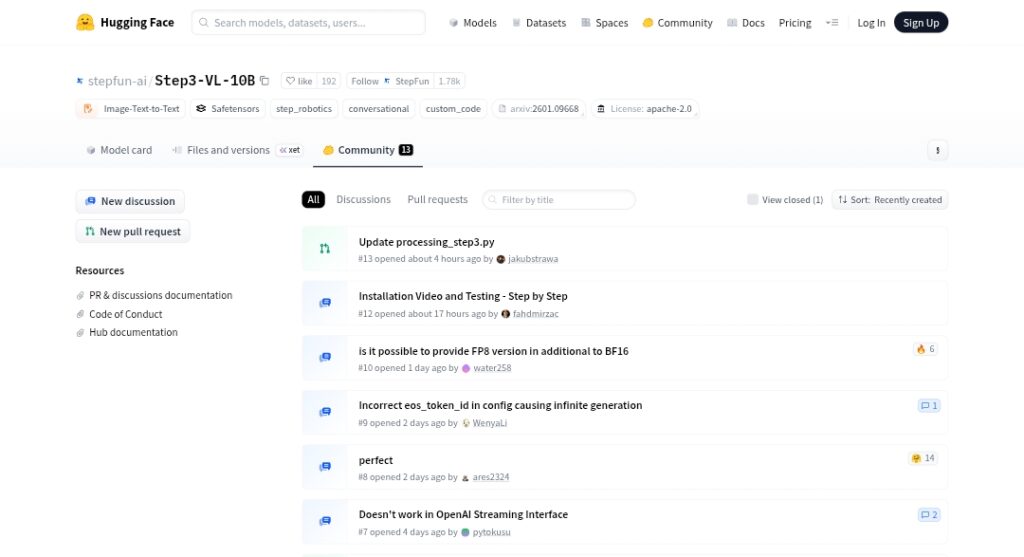
Task: Click the comment count on the eos_token_id discussion
Action: (928, 406)
